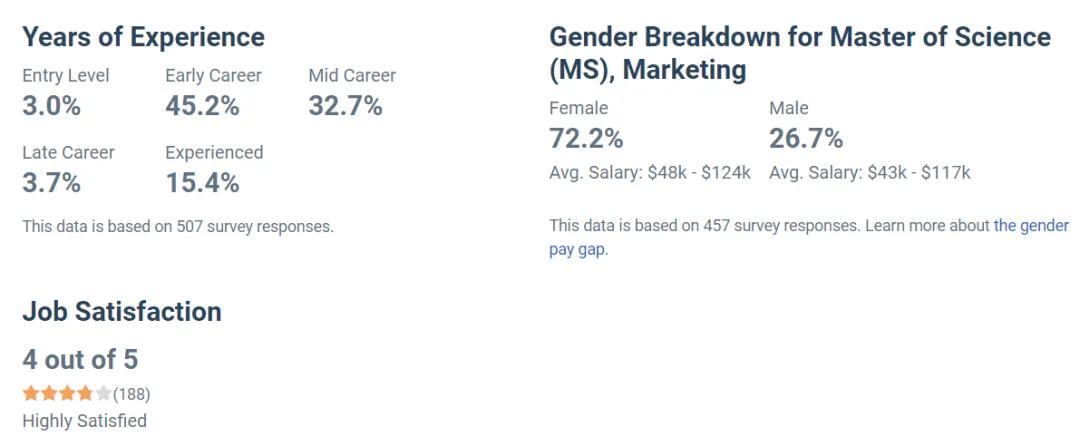Click the Job Satisfaction heading
Image resolution: width=1080 pixels, height=446 pixels.
coord(122,311)
